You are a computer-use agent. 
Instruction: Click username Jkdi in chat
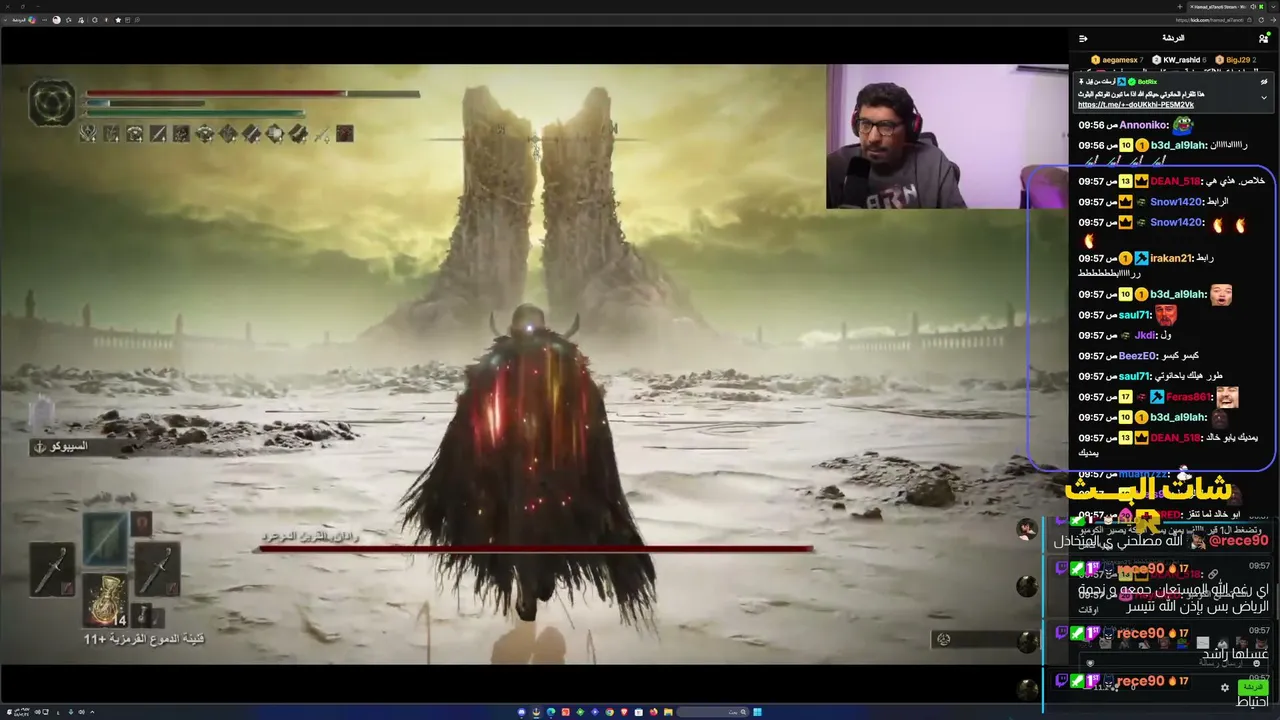point(1144,336)
